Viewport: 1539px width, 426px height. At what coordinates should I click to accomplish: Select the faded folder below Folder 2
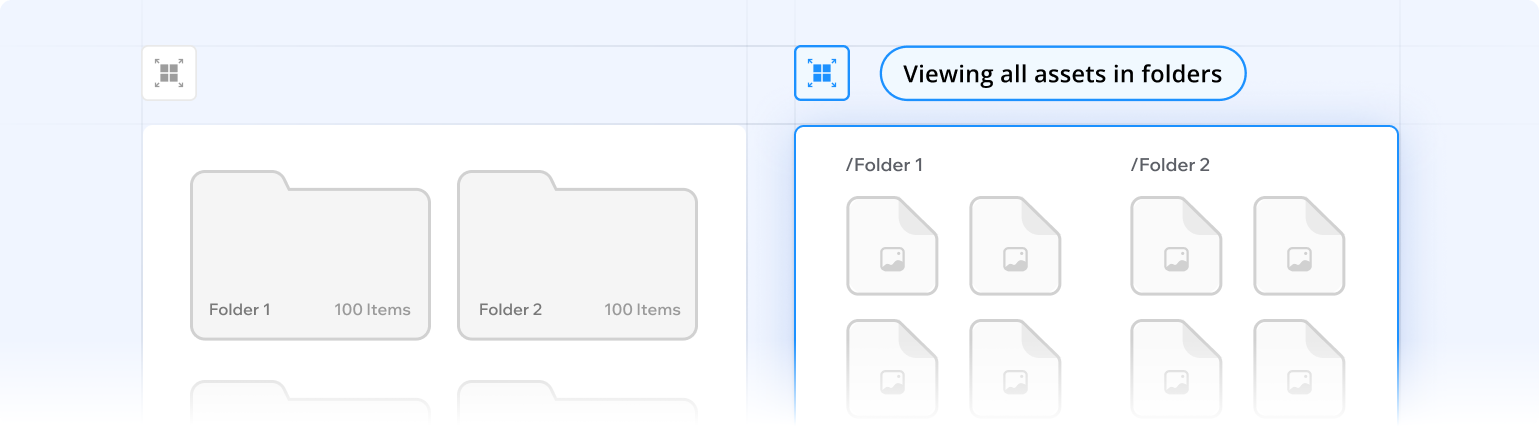point(577,402)
